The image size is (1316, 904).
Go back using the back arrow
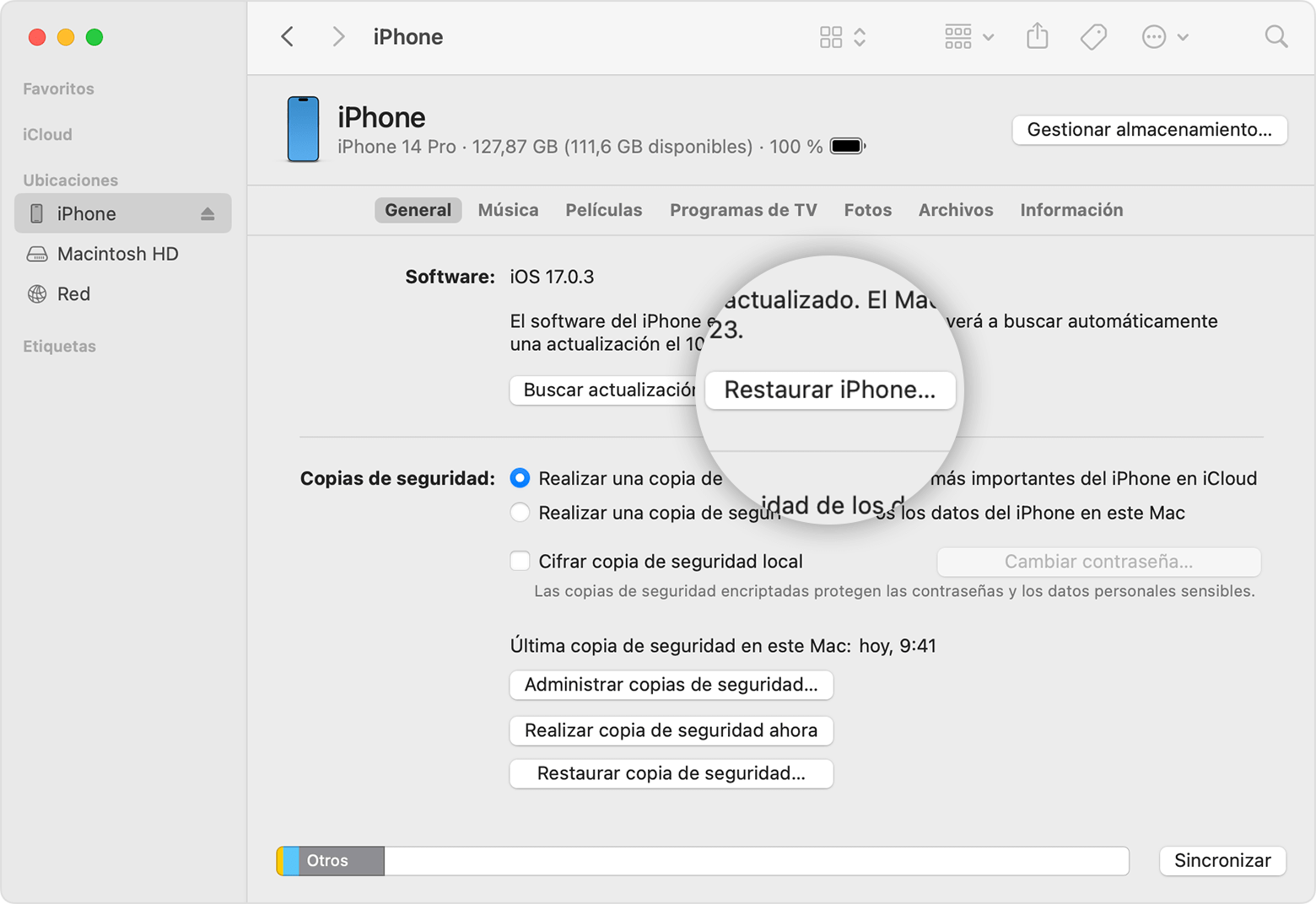click(287, 36)
